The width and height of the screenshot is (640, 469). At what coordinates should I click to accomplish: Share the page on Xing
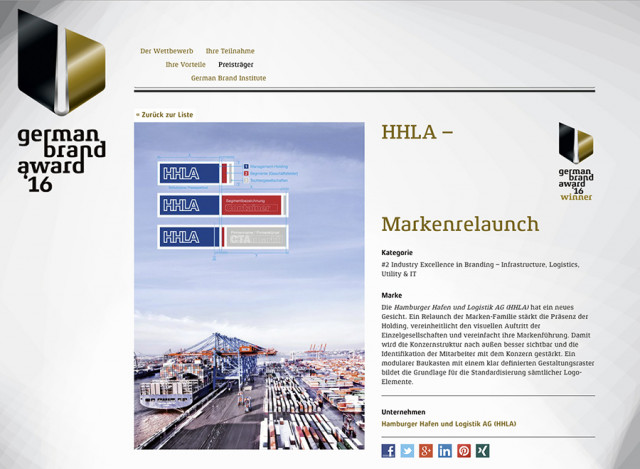[x=482, y=451]
